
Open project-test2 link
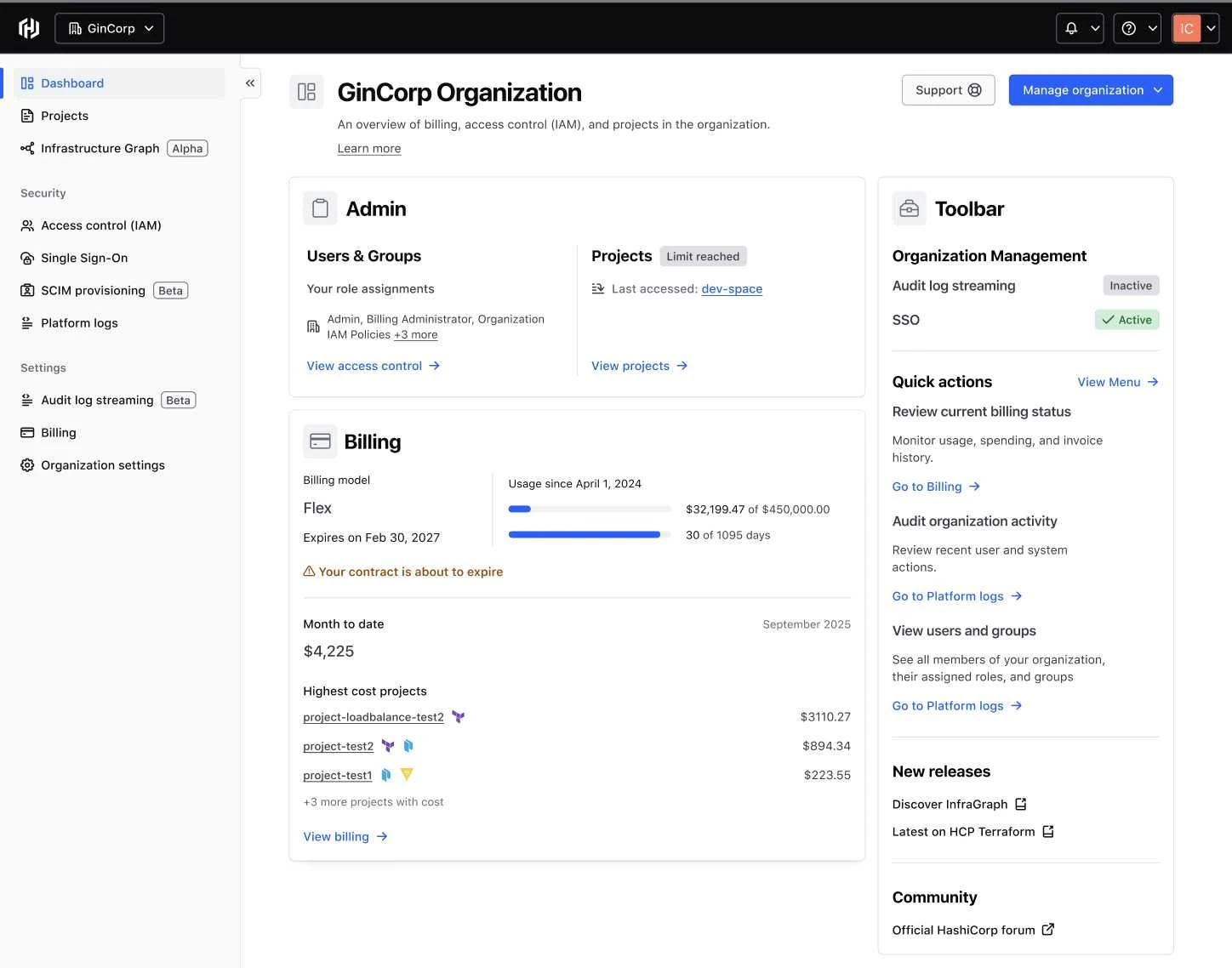click(339, 746)
